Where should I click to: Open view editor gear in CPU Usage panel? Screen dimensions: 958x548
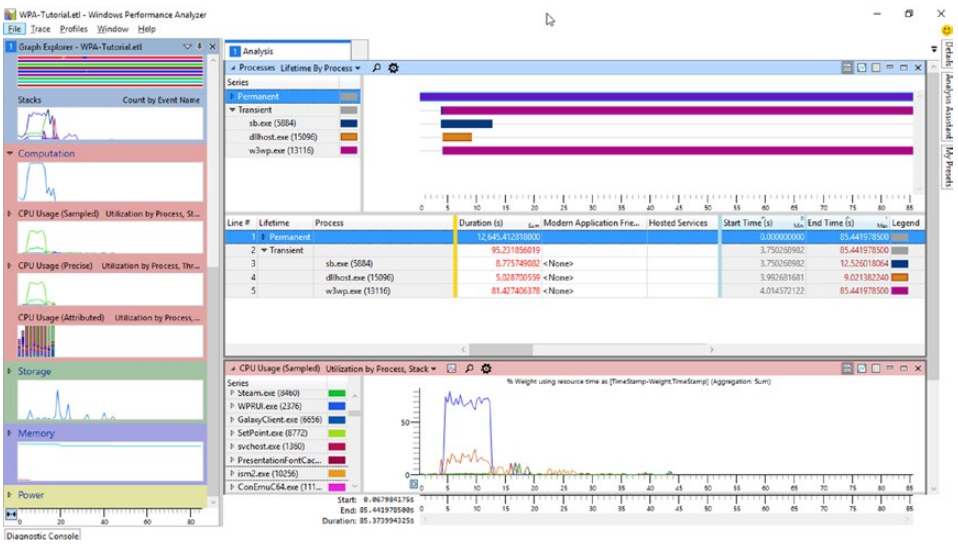(486, 368)
